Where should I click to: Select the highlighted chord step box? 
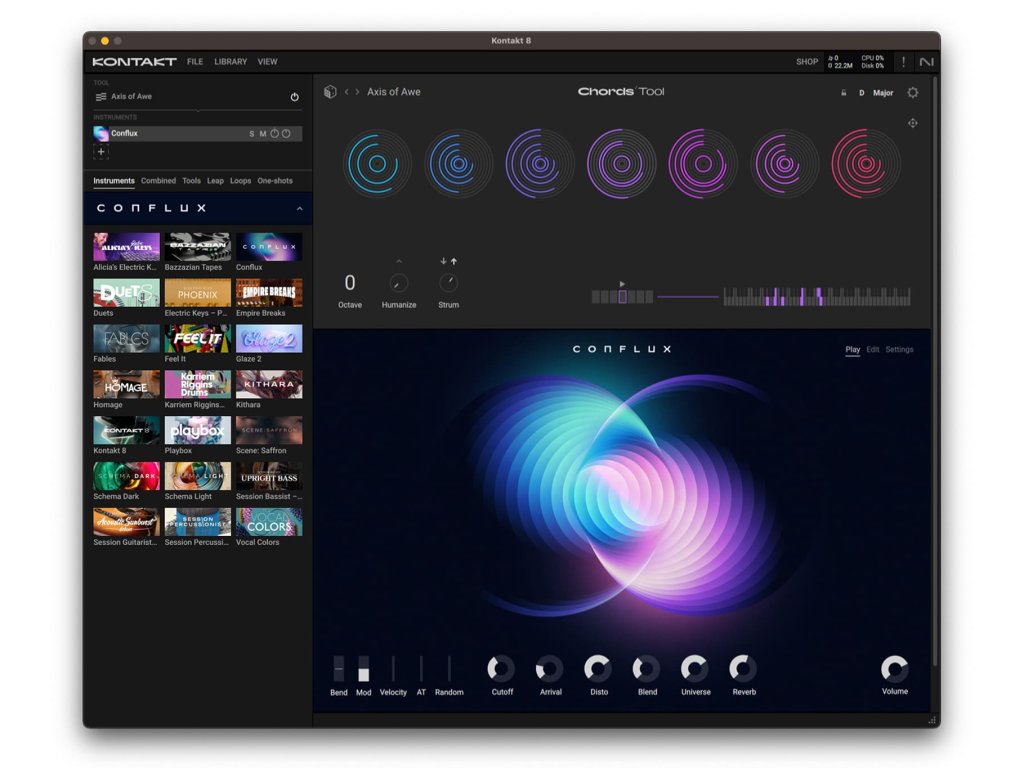[622, 297]
